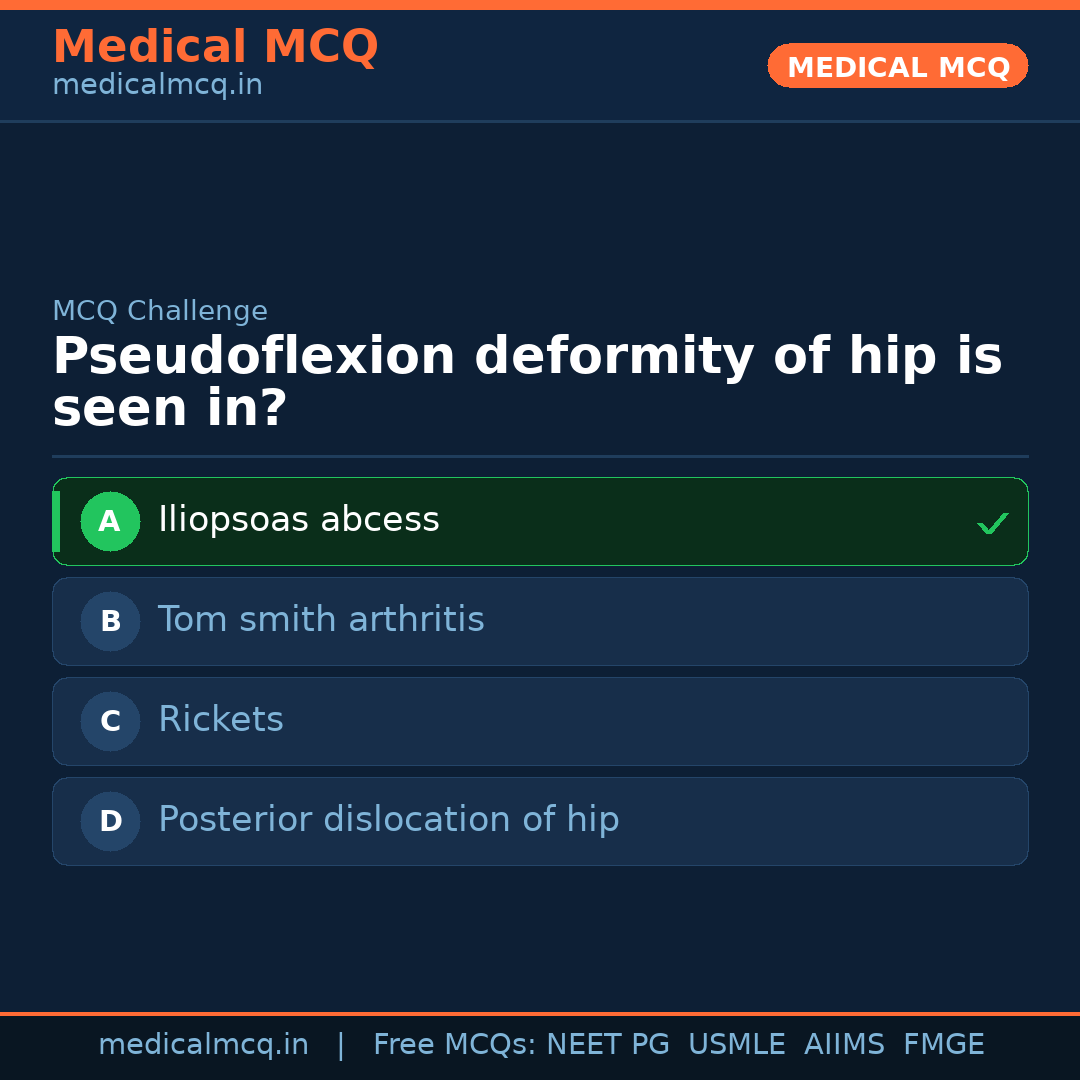Click the 'MCQ Challenge' label

coord(160,311)
